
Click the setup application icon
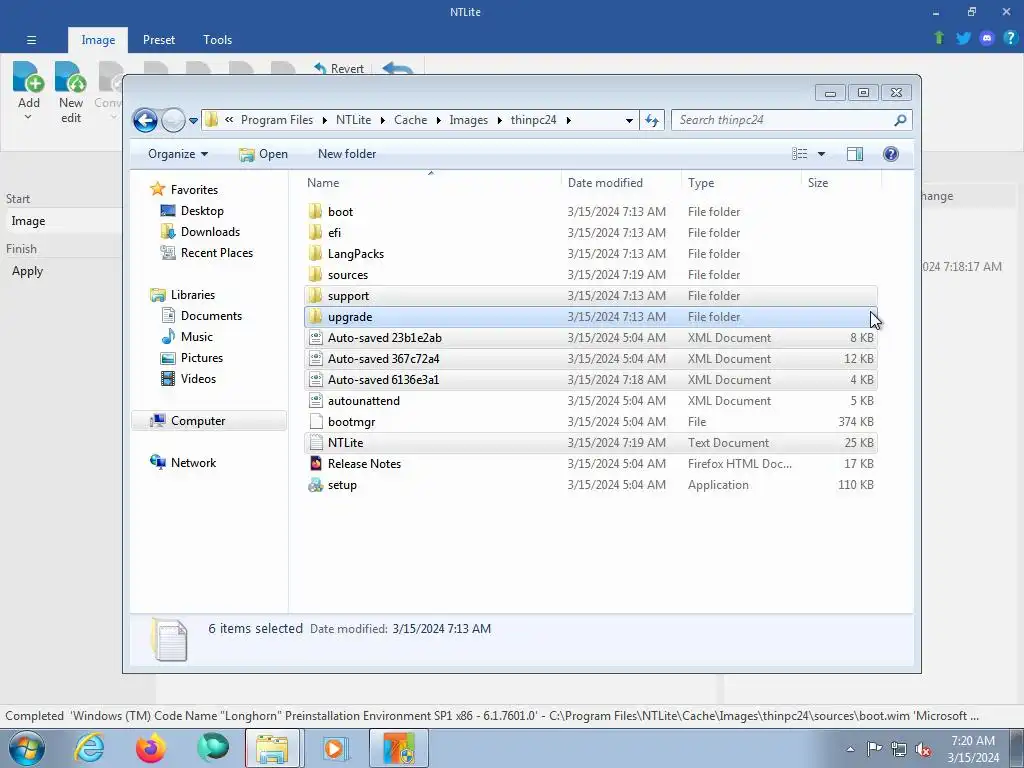316,485
